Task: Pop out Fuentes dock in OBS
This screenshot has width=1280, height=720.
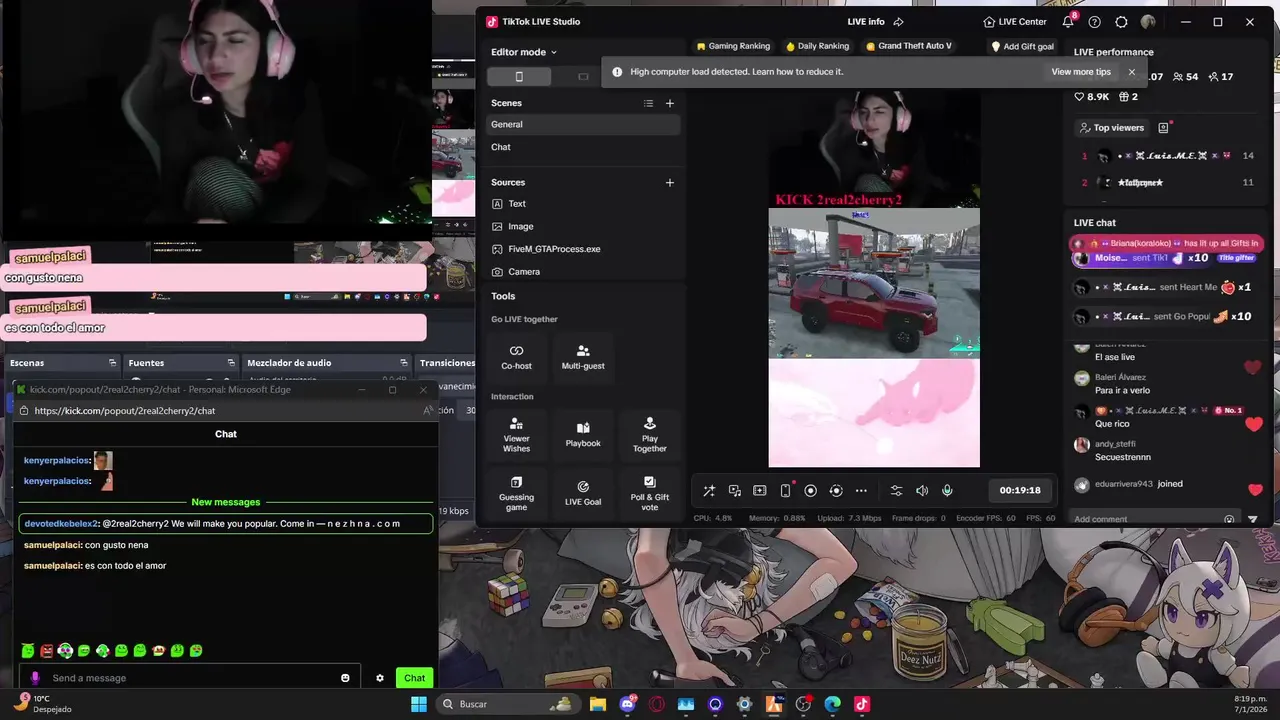Action: 231,363
